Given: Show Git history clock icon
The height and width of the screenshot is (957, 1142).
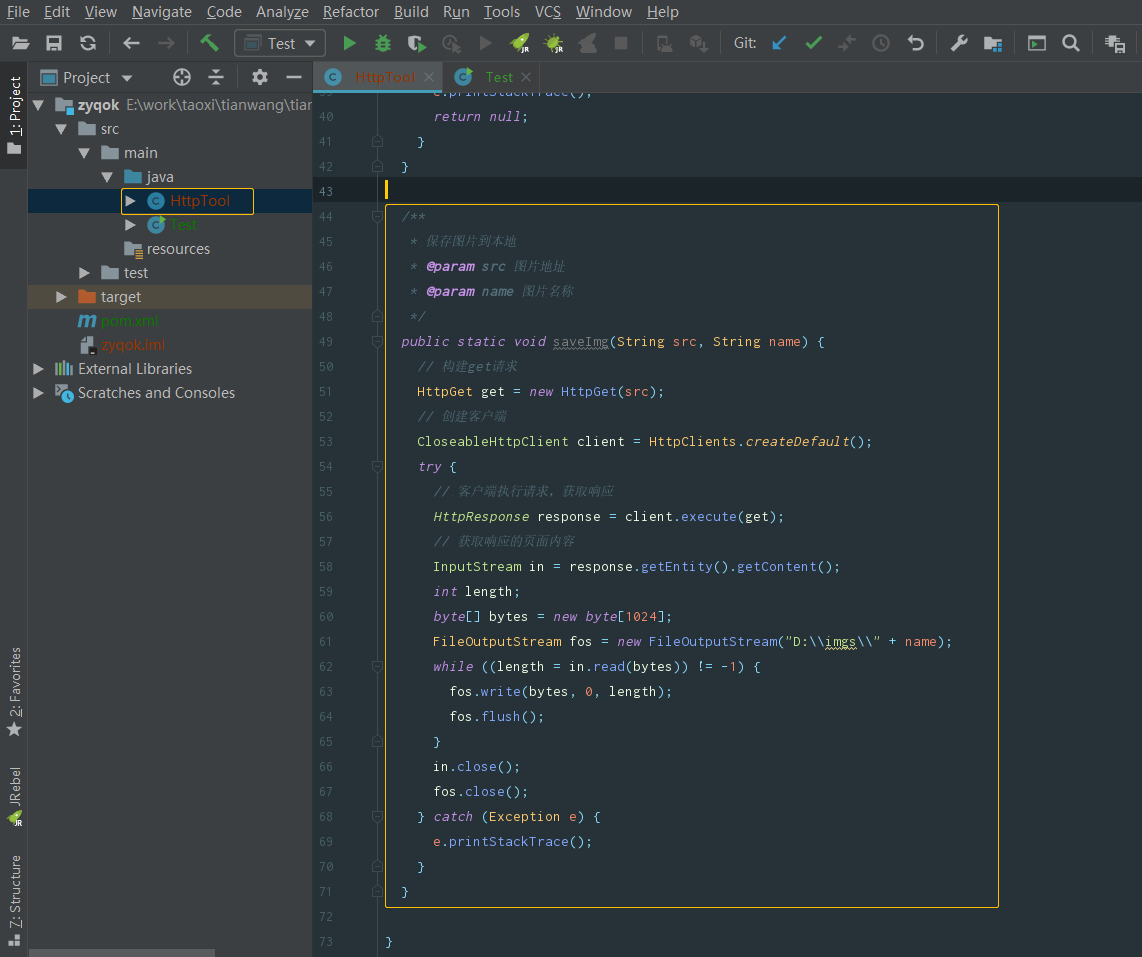Looking at the screenshot, I should click(x=881, y=43).
